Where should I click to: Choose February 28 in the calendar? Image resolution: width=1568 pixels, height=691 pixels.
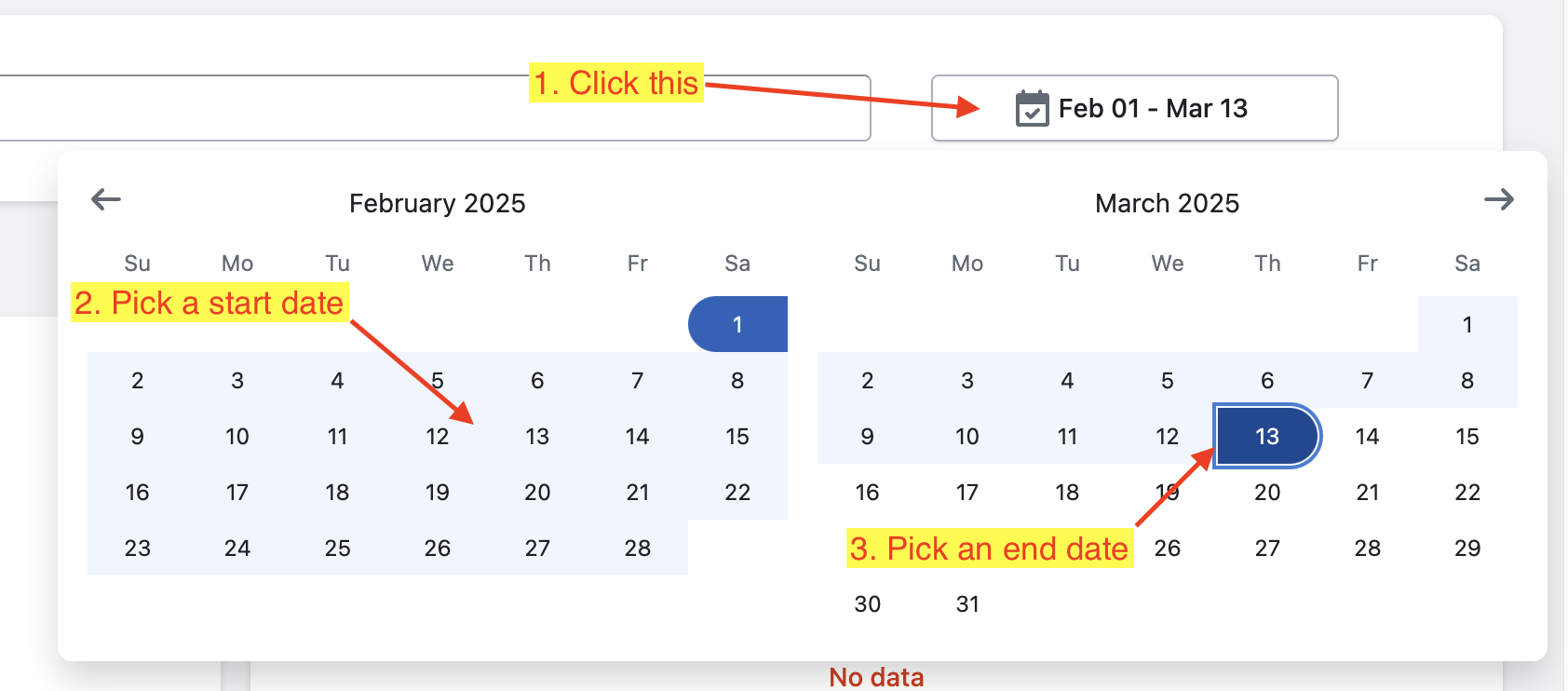coord(637,548)
